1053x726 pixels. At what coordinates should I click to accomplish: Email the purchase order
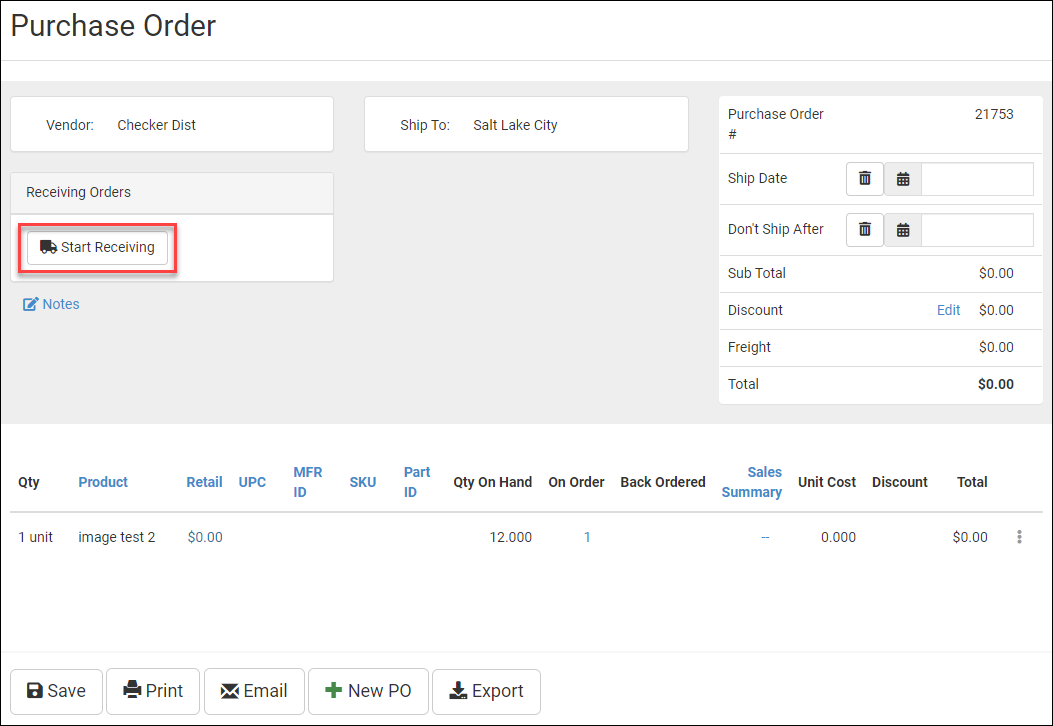tap(254, 691)
